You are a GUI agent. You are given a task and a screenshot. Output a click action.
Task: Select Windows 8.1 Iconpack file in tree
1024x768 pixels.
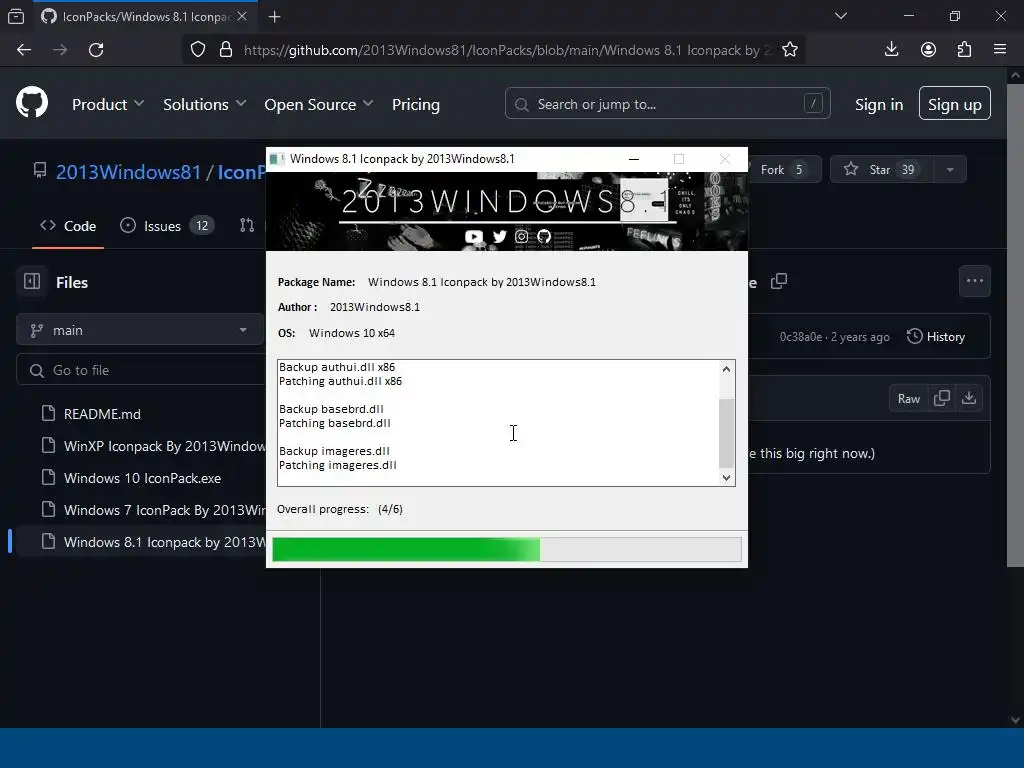click(x=165, y=542)
